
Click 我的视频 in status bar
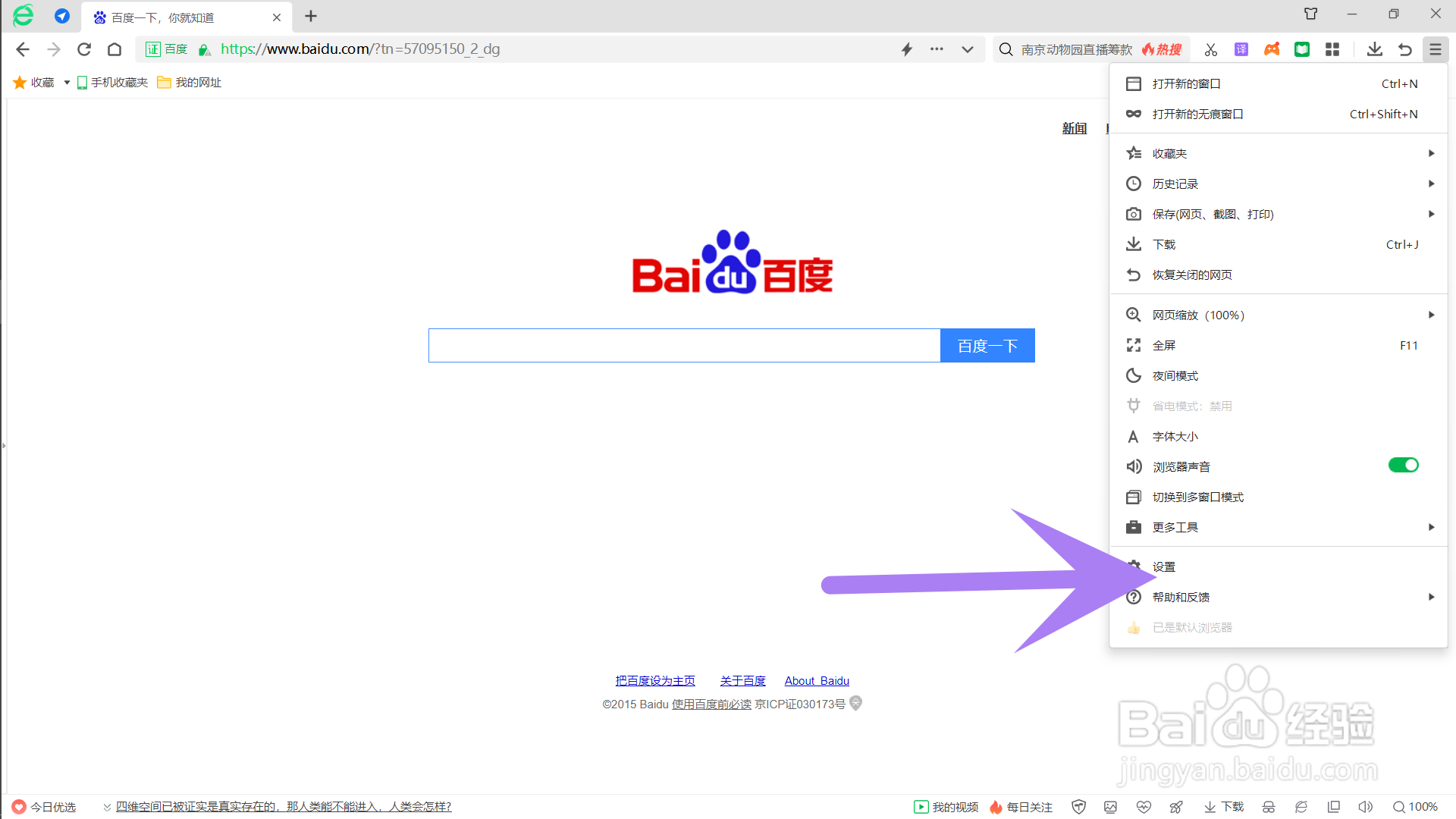(946, 807)
